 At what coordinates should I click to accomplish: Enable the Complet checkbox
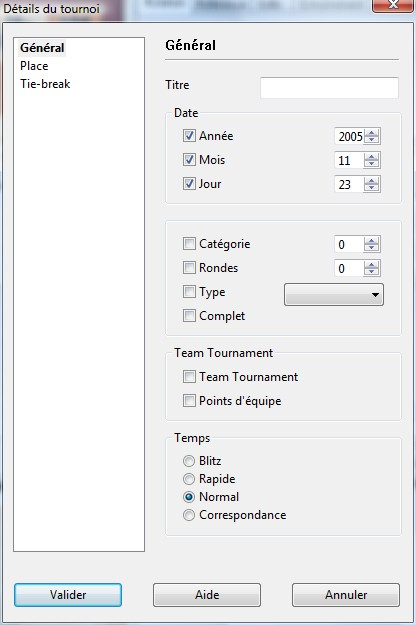coord(189,315)
